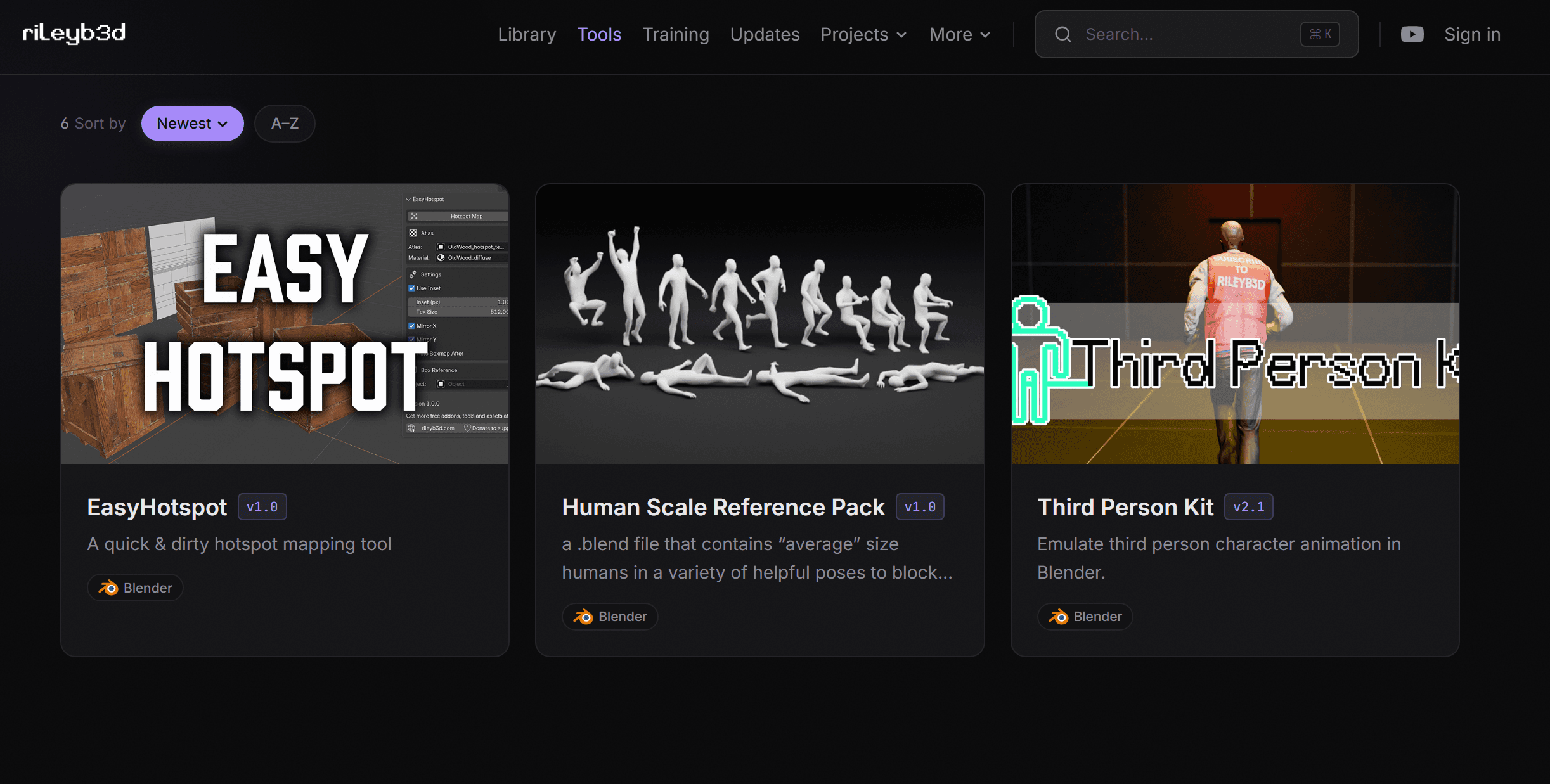Click the ⌘K shortcut badge
This screenshot has width=1550, height=784.
click(x=1320, y=34)
